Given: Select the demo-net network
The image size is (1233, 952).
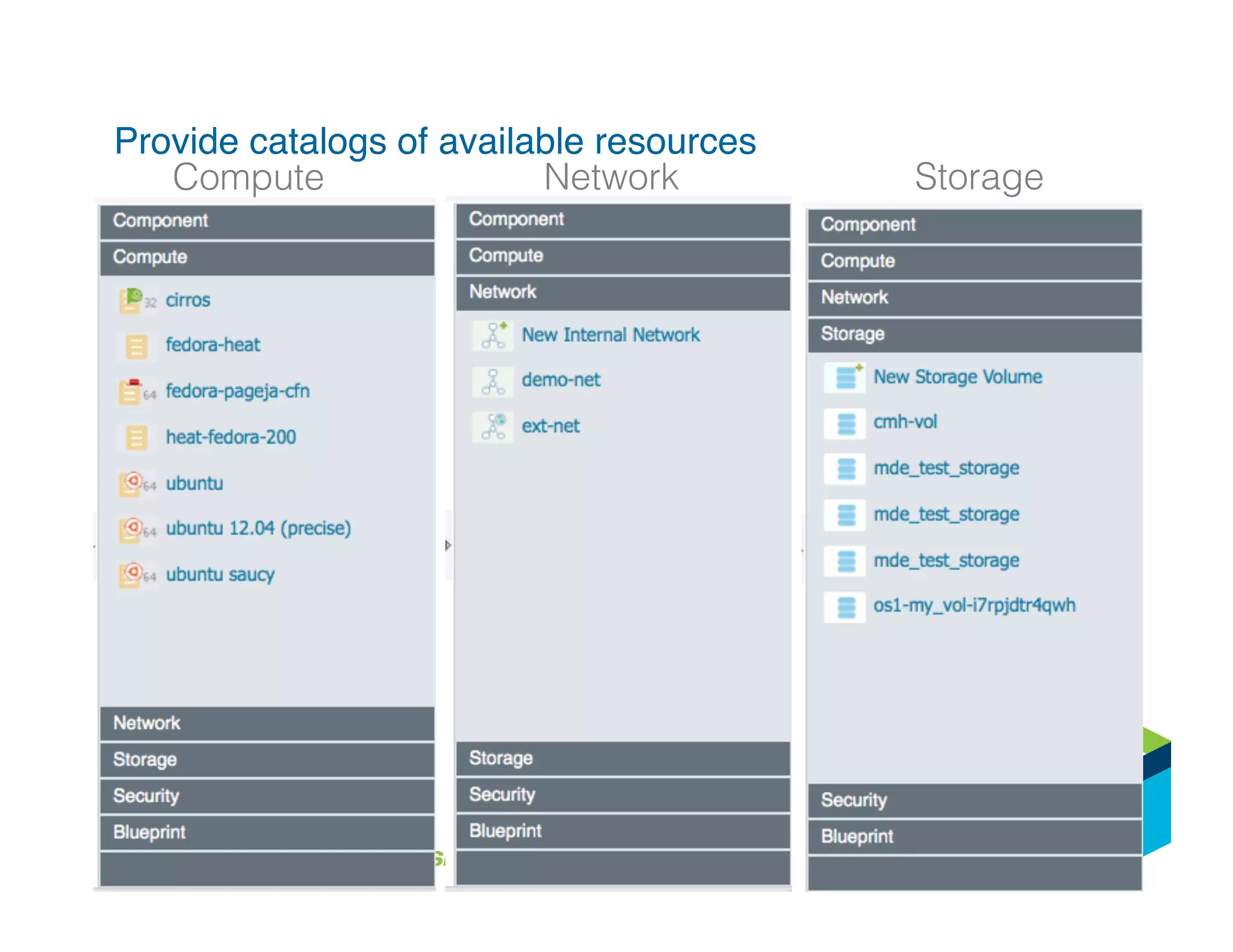Looking at the screenshot, I should coord(561,380).
